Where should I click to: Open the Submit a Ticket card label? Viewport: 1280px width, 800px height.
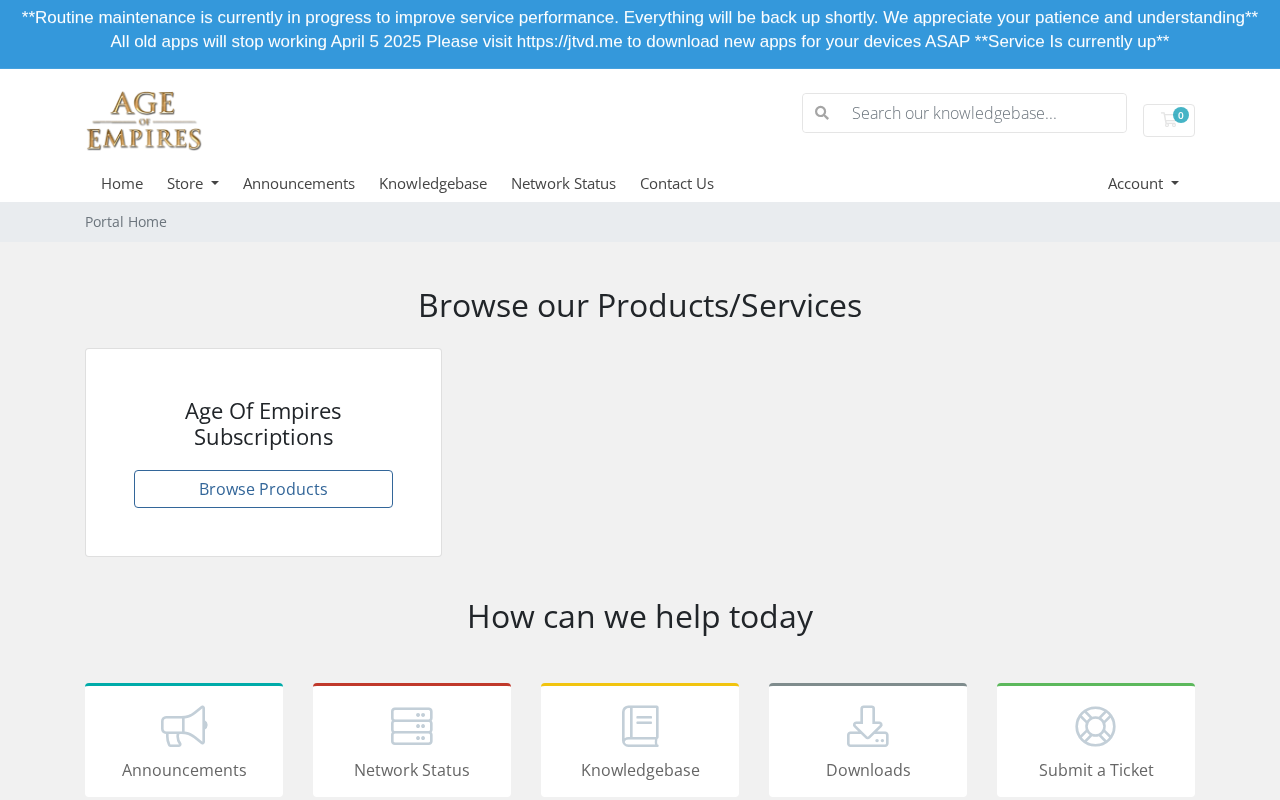[1096, 770]
